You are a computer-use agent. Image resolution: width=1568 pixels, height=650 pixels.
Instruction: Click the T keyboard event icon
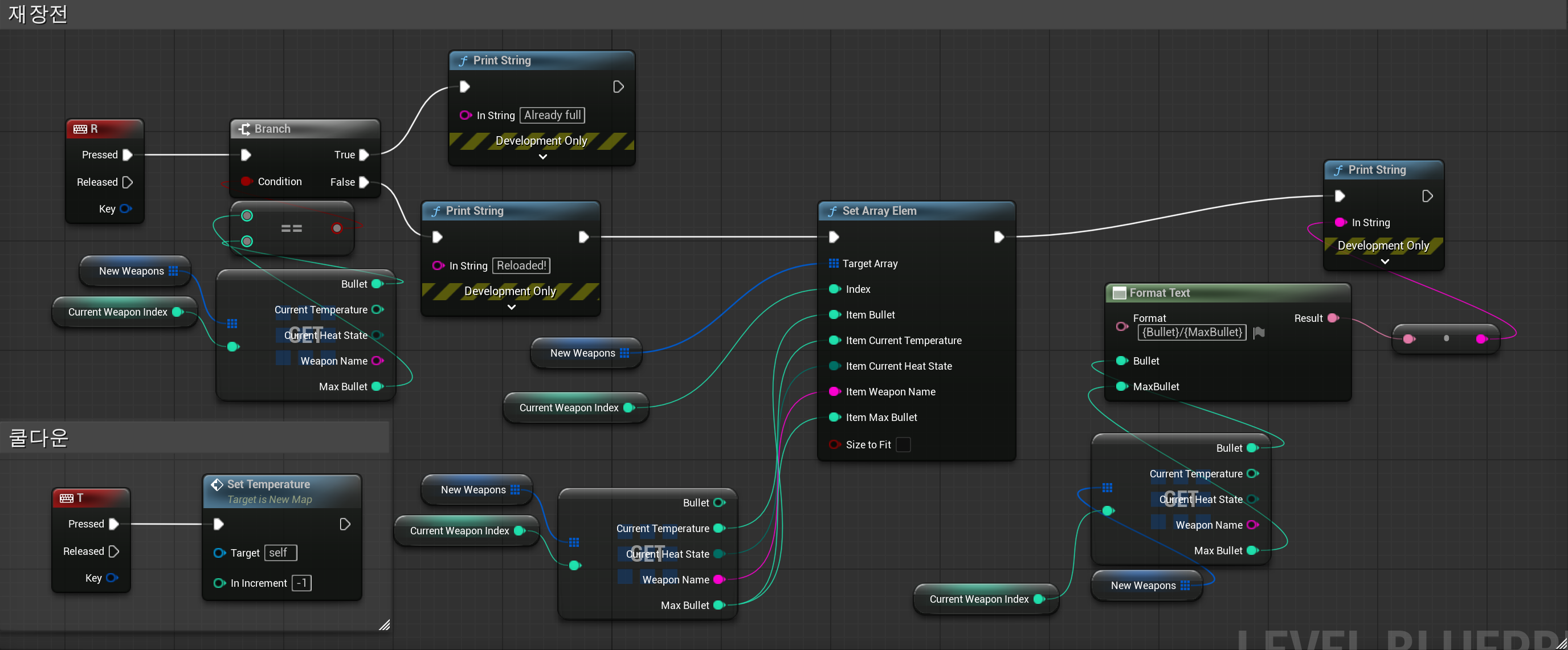pos(66,498)
